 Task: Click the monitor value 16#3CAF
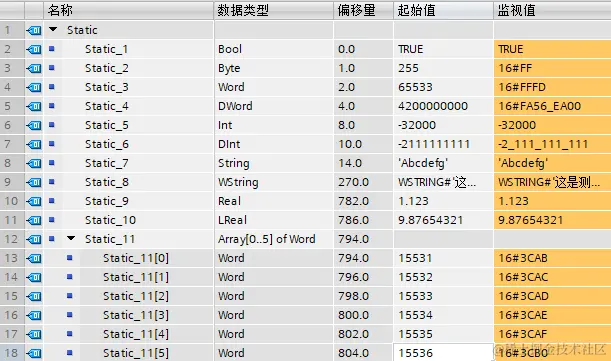coord(523,334)
